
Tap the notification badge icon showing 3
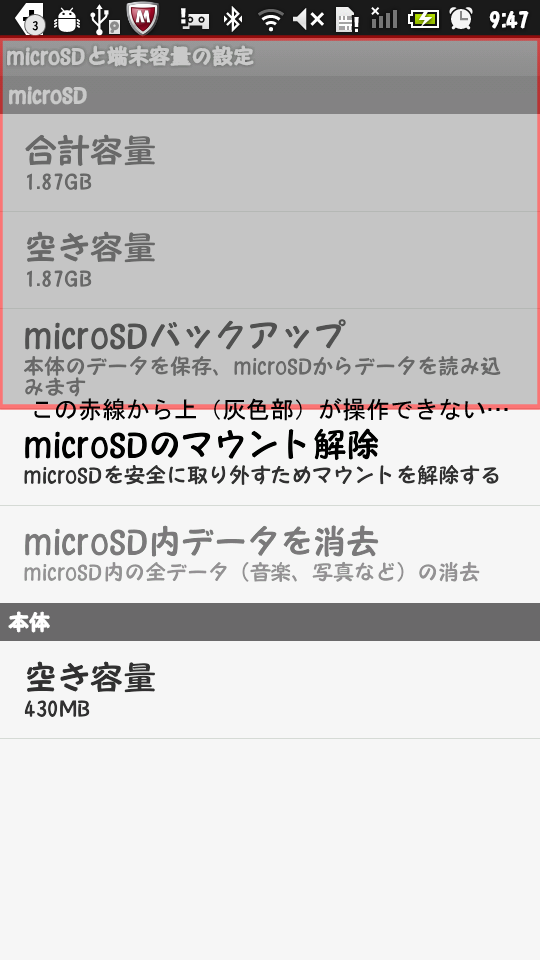(x=28, y=18)
